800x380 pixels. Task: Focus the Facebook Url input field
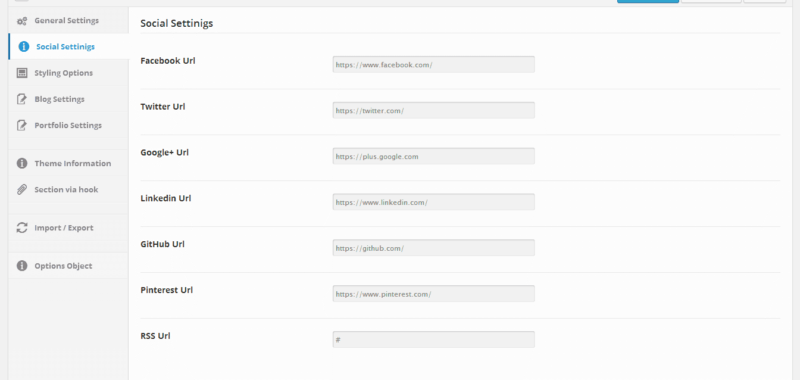pos(434,64)
